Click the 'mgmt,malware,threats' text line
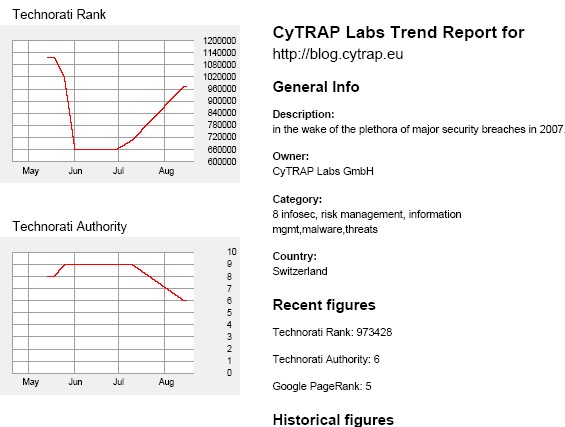565x427 pixels. click(x=325, y=230)
